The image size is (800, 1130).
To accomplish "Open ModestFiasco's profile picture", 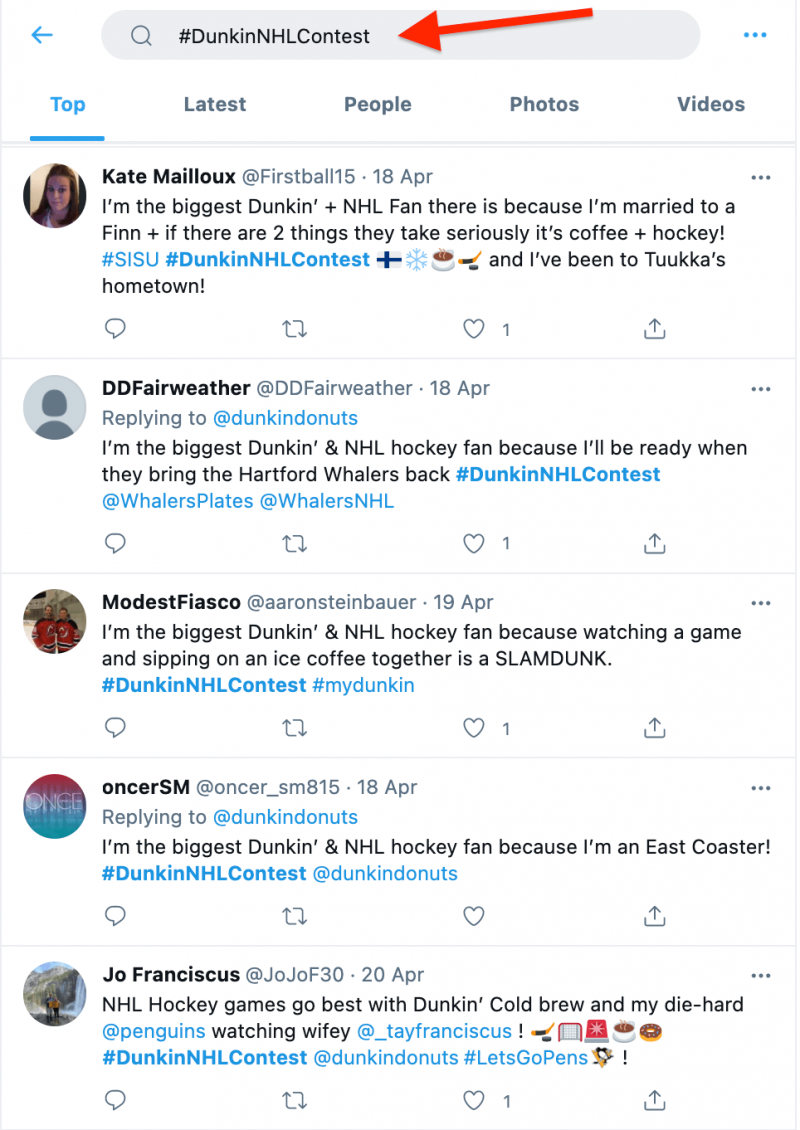I will click(x=55, y=621).
